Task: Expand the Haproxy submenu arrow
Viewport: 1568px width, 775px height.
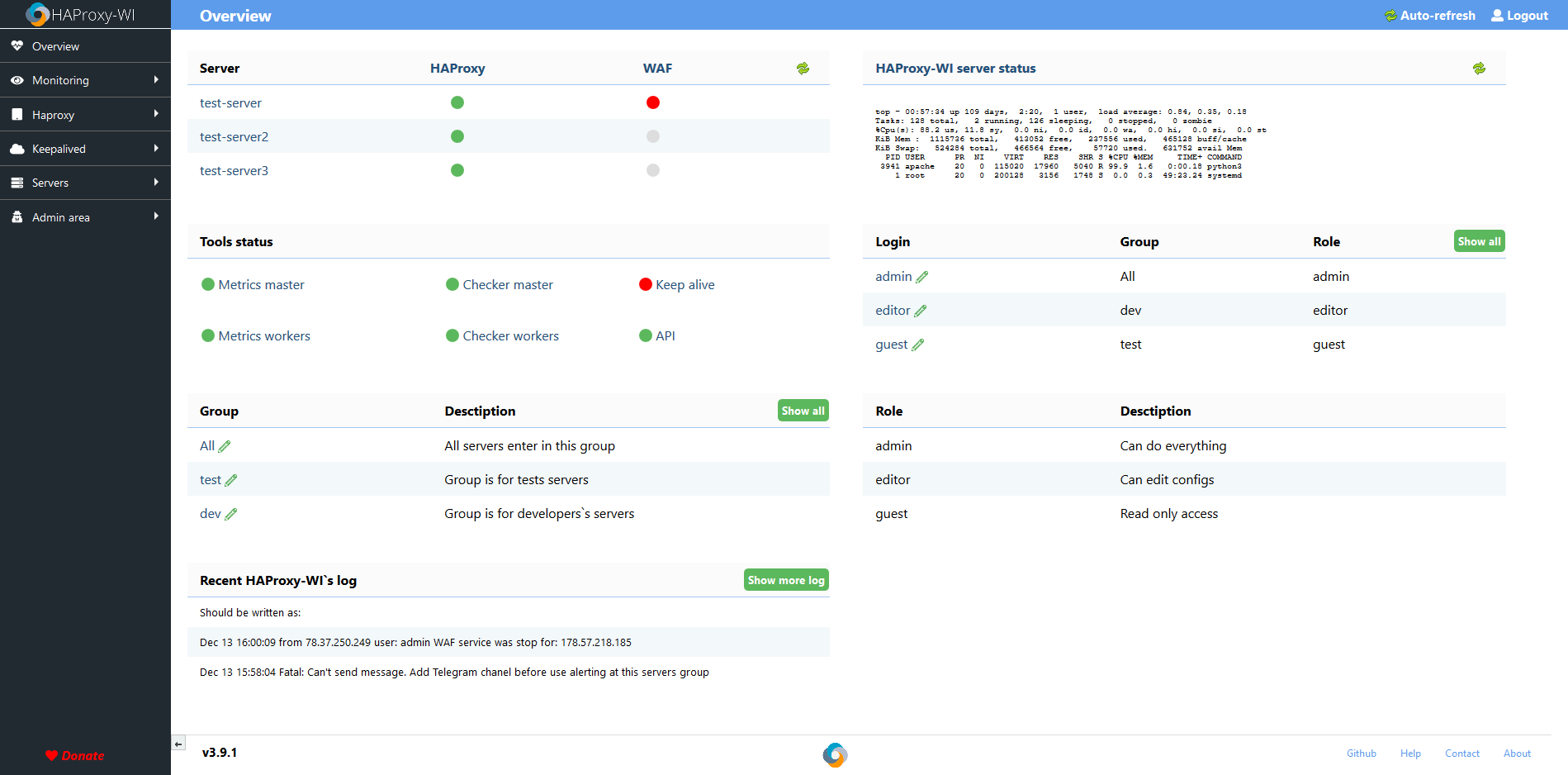Action: 156,114
